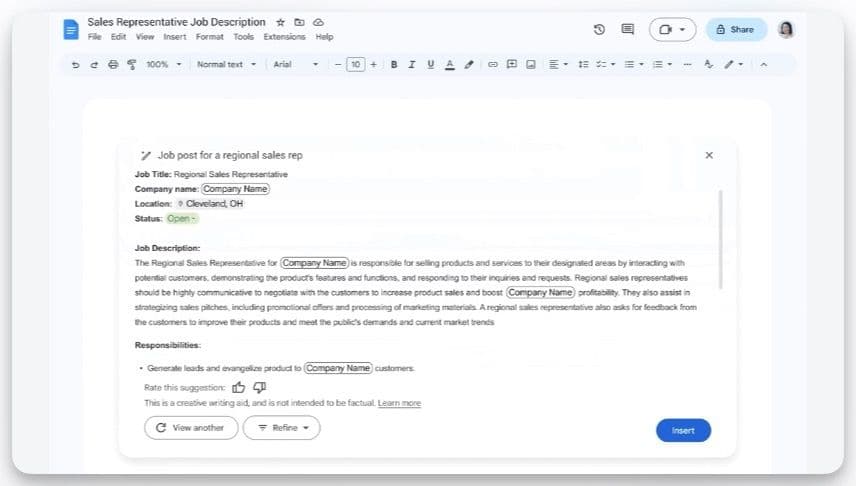The height and width of the screenshot is (486, 856).
Task: Click the highlight color pen icon
Action: pos(469,64)
